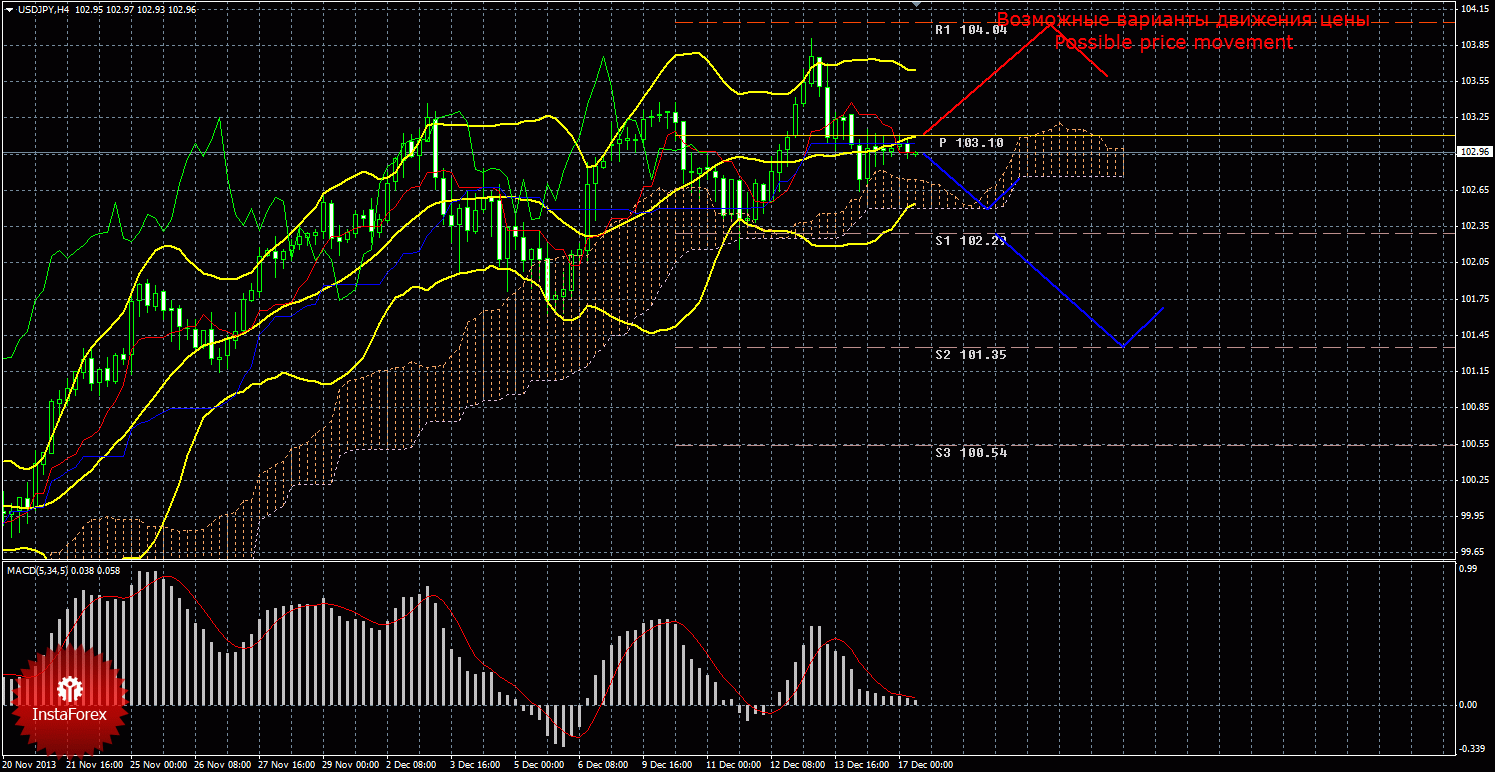Select the 'Possible price movement' red text

pyautogui.click(x=1173, y=43)
